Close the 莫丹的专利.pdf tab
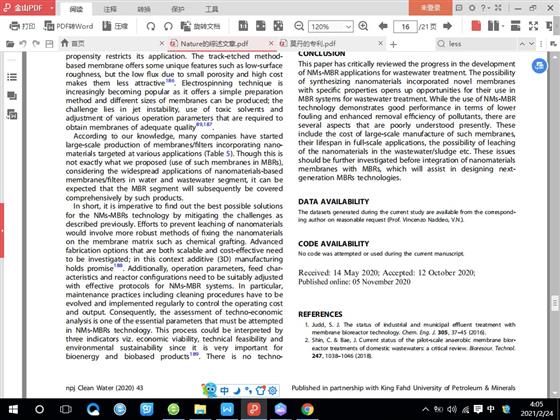The width and height of the screenshot is (560, 420). [x=380, y=44]
